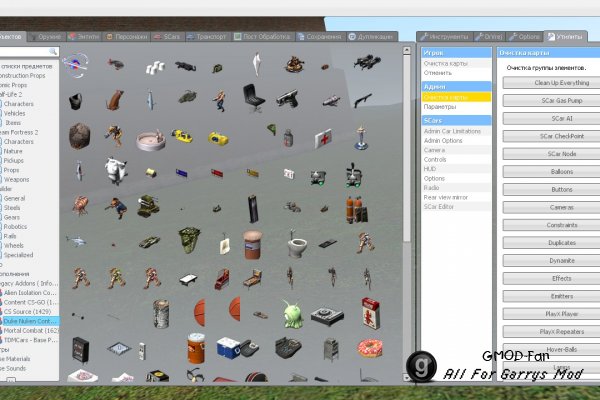
Task: Clean up Balloons
Action: (551, 171)
